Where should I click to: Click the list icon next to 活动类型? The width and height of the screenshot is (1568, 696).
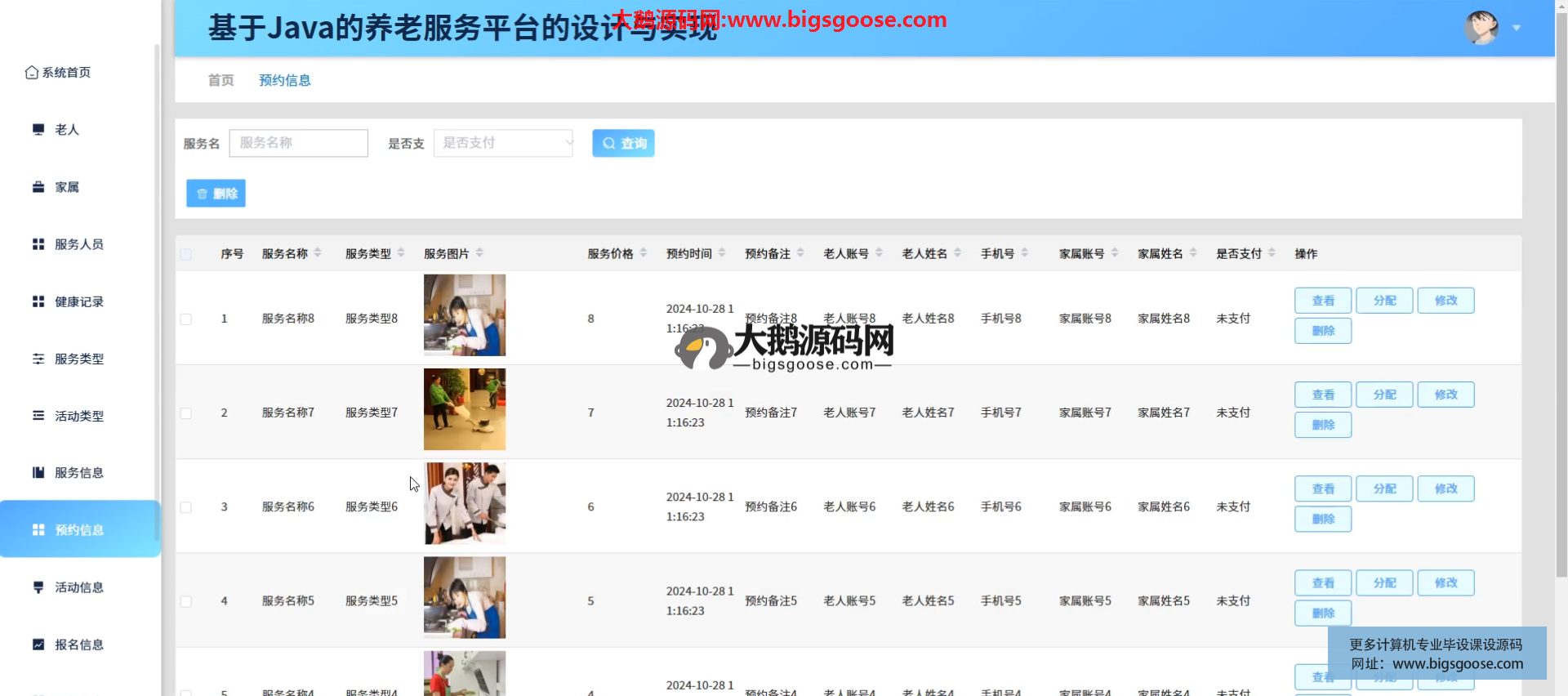tap(38, 416)
